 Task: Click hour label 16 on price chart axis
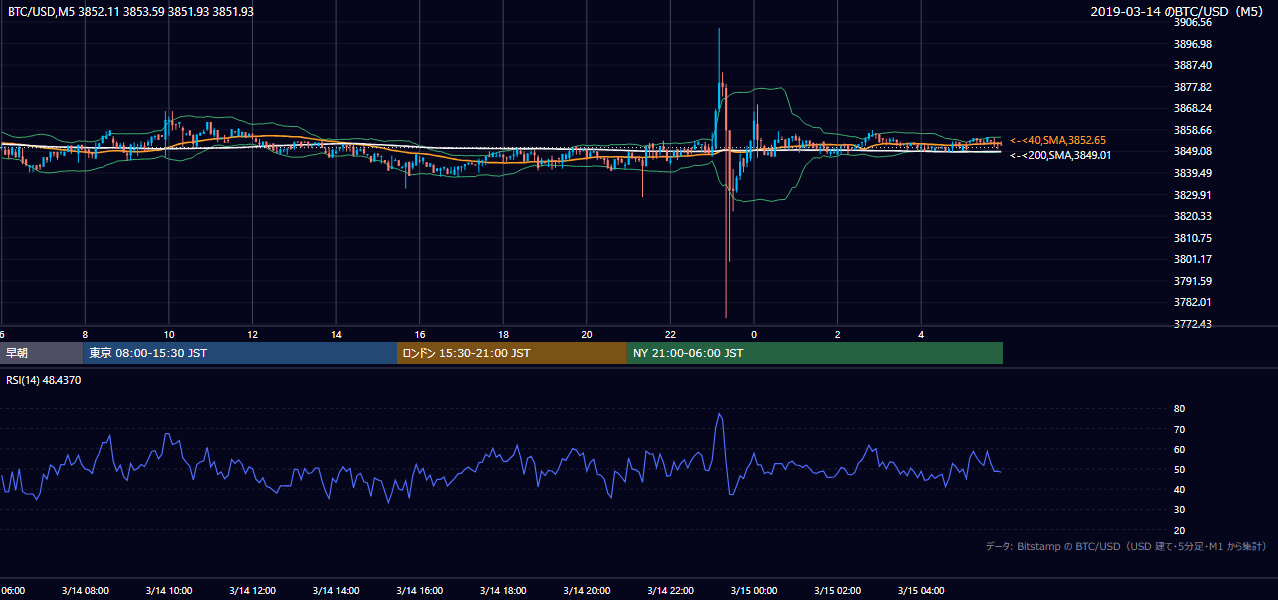pos(420,335)
